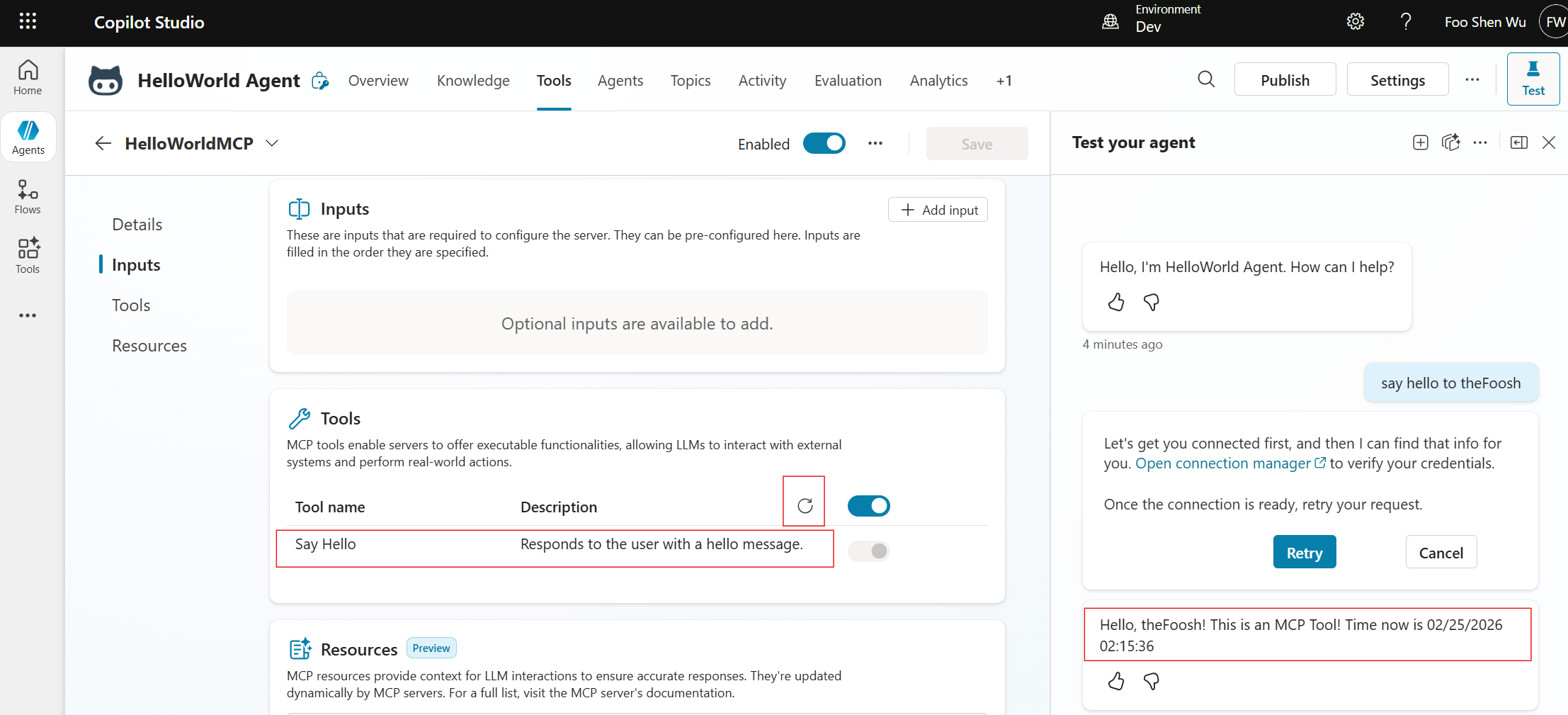Toggle the Test panel button
Screen dimensions: 1568x715
[x=1533, y=79]
